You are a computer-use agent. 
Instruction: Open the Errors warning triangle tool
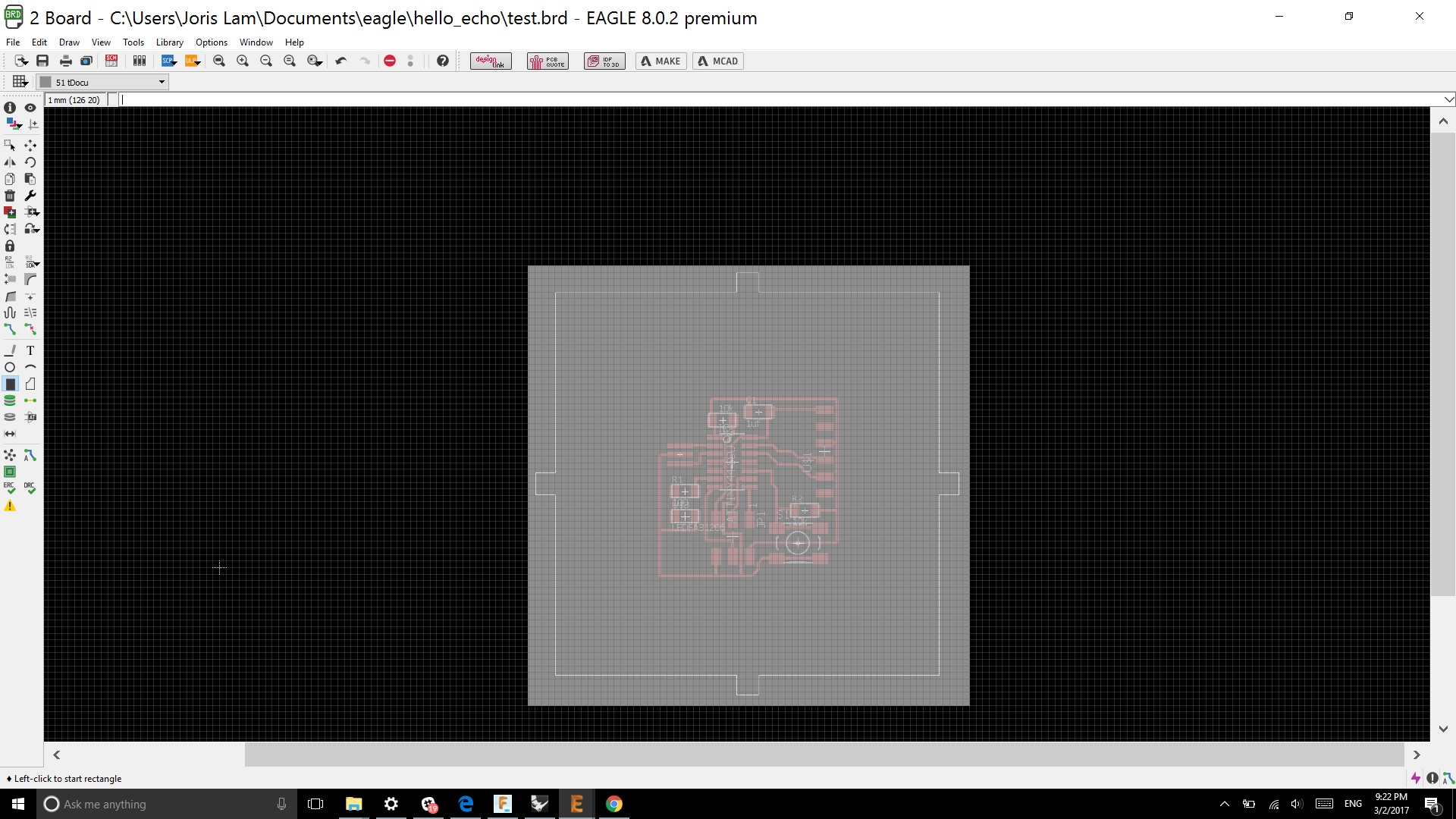pos(10,506)
